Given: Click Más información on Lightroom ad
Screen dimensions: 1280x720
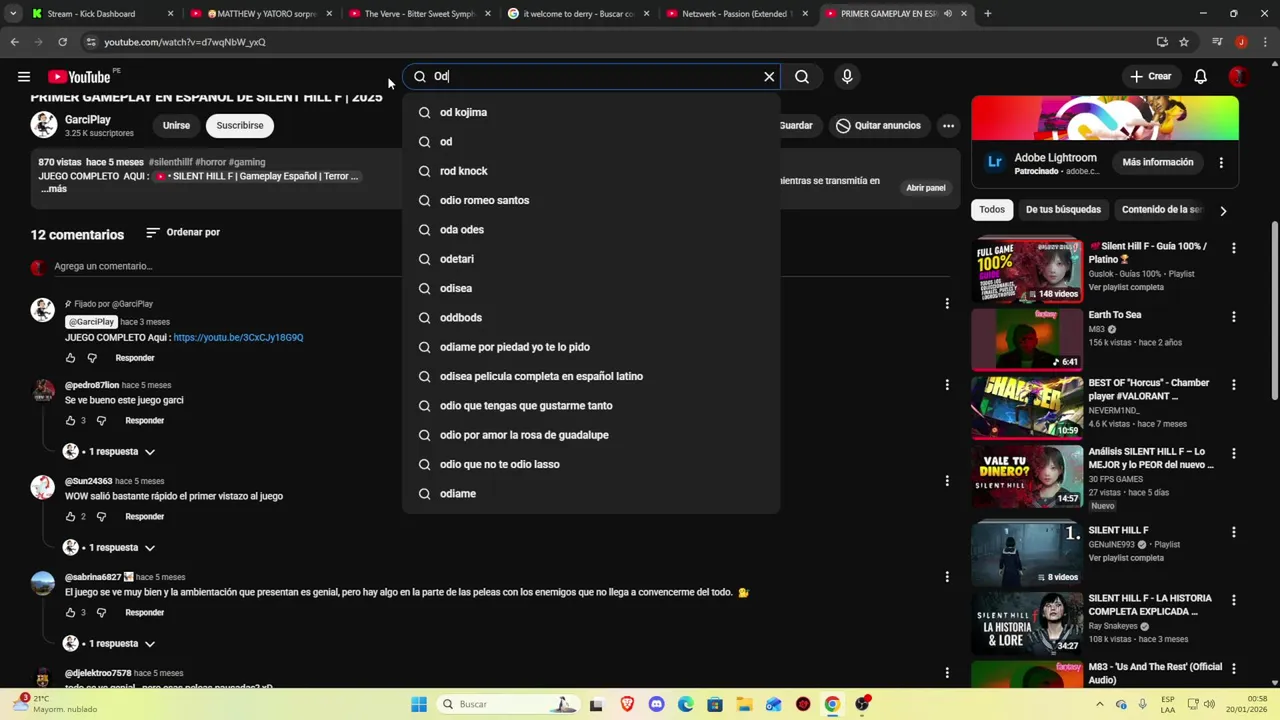Looking at the screenshot, I should 1158,162.
